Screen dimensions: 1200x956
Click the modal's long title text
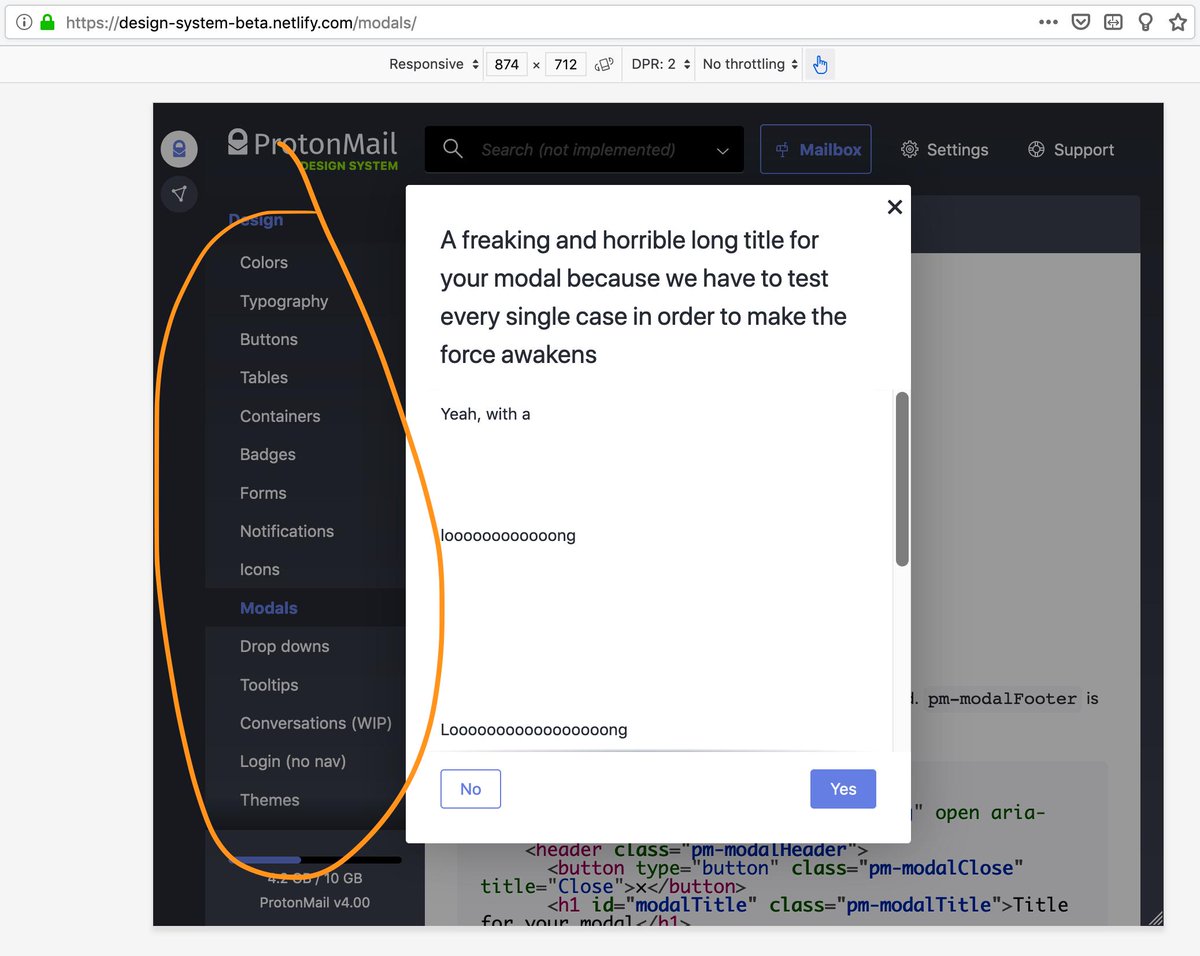(644, 297)
